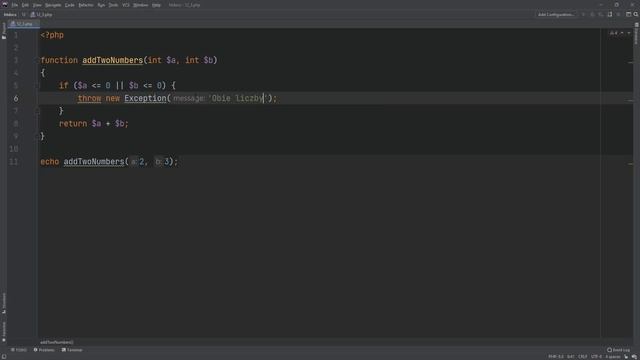
Task: Click the 'echo' keyword on line 11
Action: (49, 162)
